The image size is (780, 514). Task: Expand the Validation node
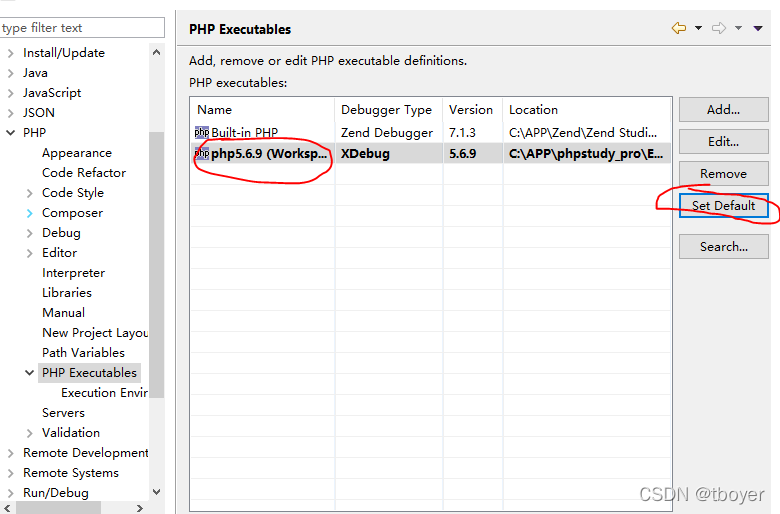point(29,433)
